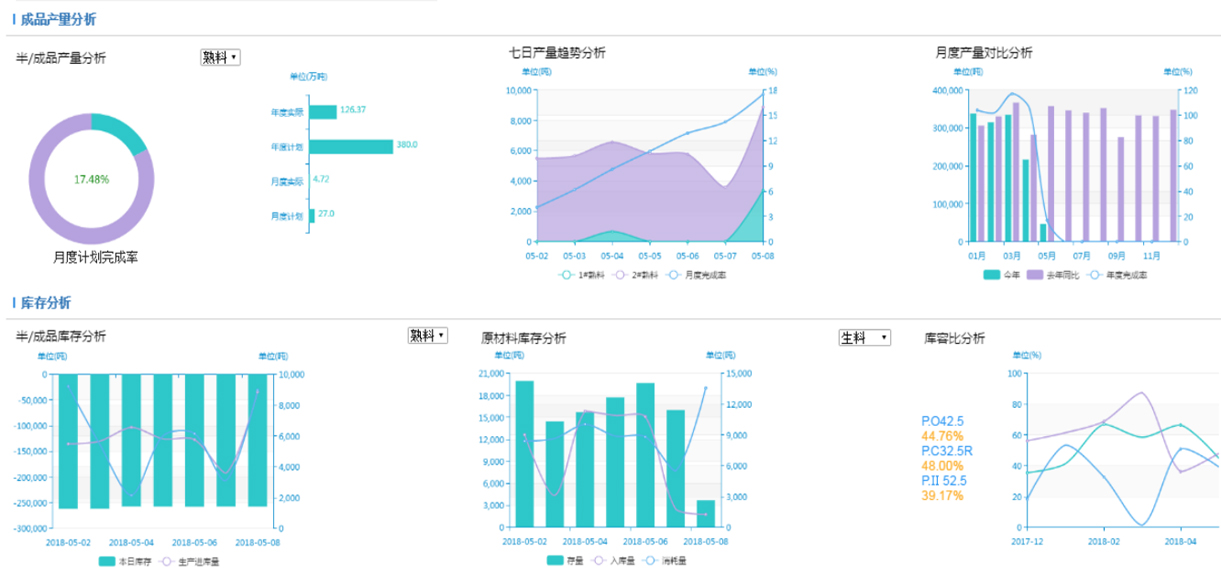
Task: Expand the 生料 dropdown for 原材料库存分析
Action: pyautogui.click(x=864, y=338)
